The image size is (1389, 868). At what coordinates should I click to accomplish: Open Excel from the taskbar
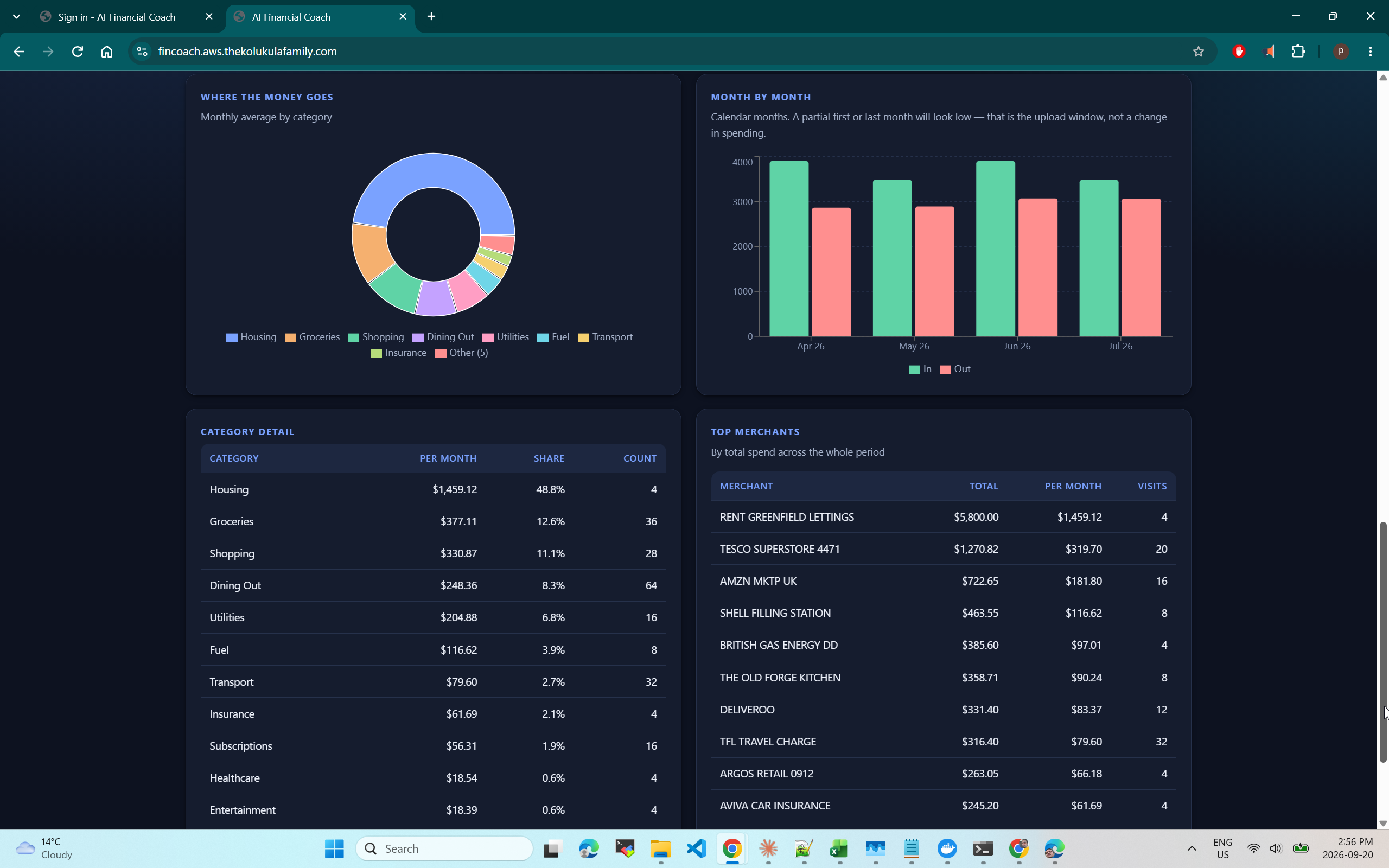tap(839, 848)
